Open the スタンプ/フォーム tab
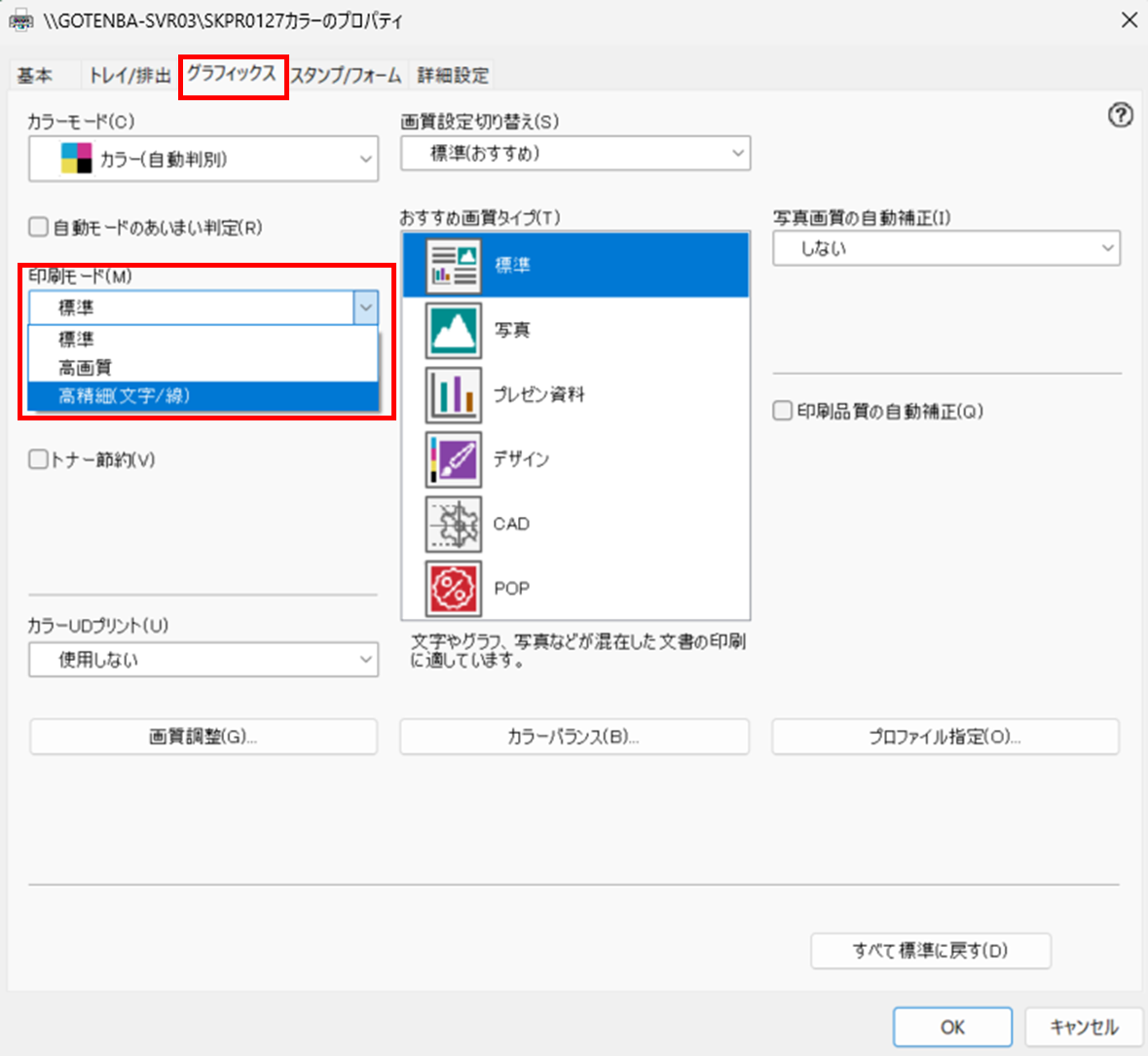 click(347, 75)
